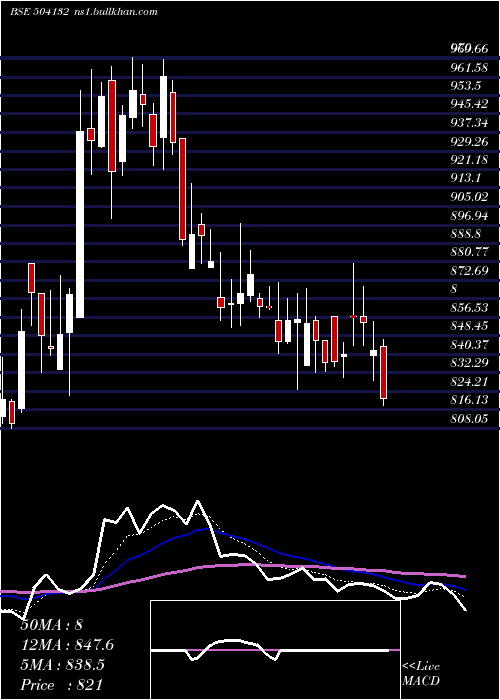Click the tallest white candlestick body
The image size is (500, 700).
80,225
